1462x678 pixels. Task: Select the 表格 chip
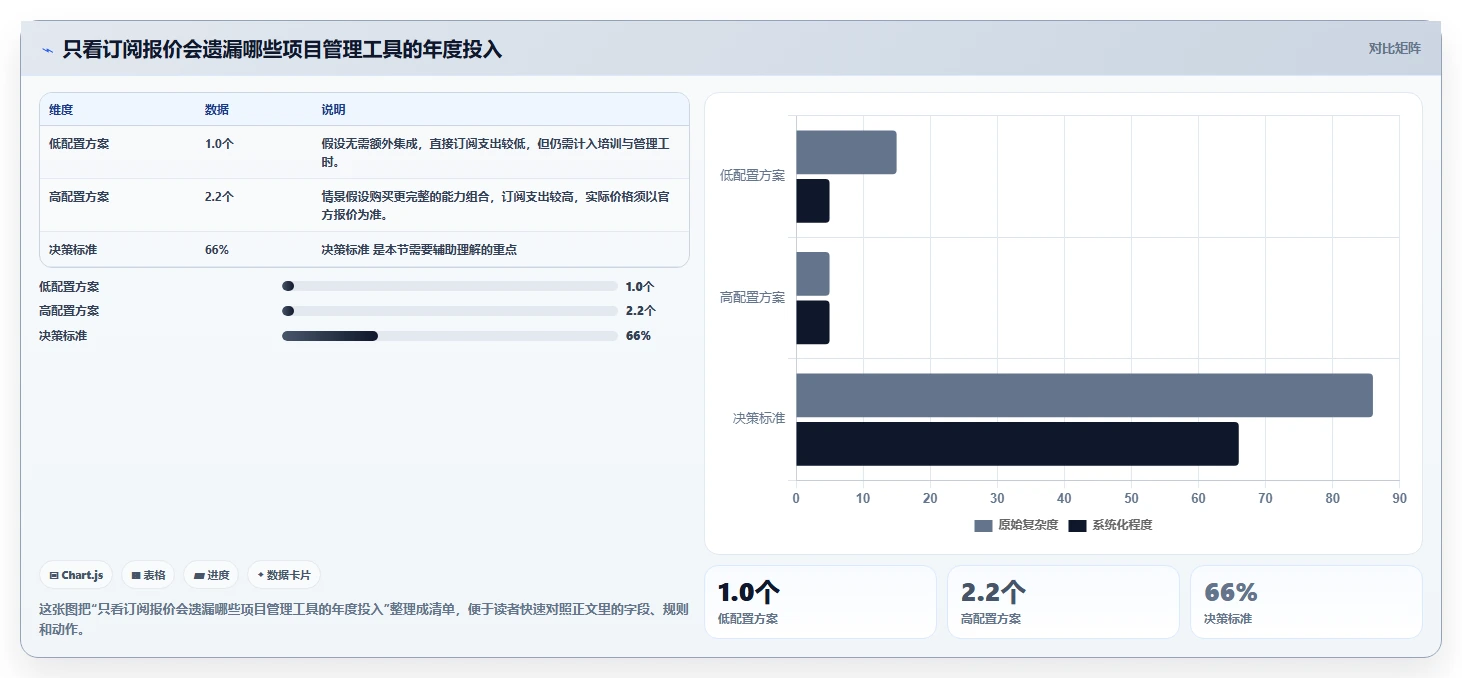pos(148,575)
